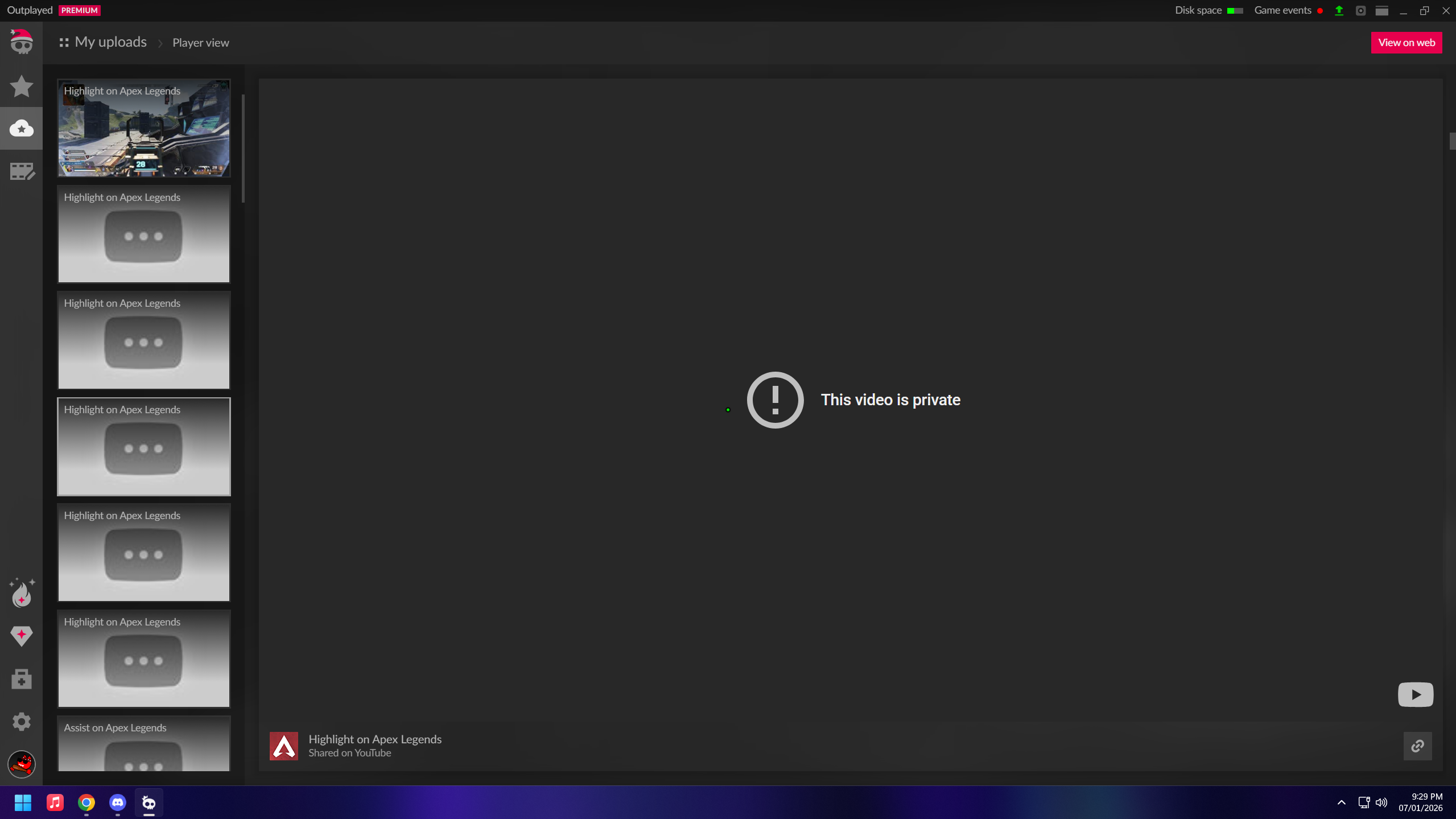Screen dimensions: 1456x819
Task: Select the Player view breadcrumb
Action: pyautogui.click(x=200, y=43)
